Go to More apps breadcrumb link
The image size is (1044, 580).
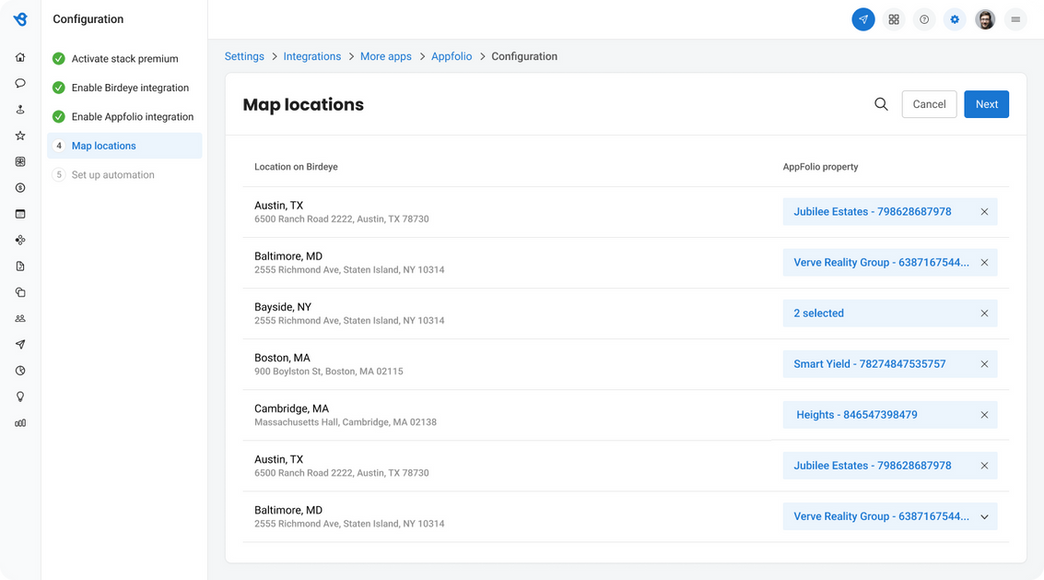[x=386, y=57]
